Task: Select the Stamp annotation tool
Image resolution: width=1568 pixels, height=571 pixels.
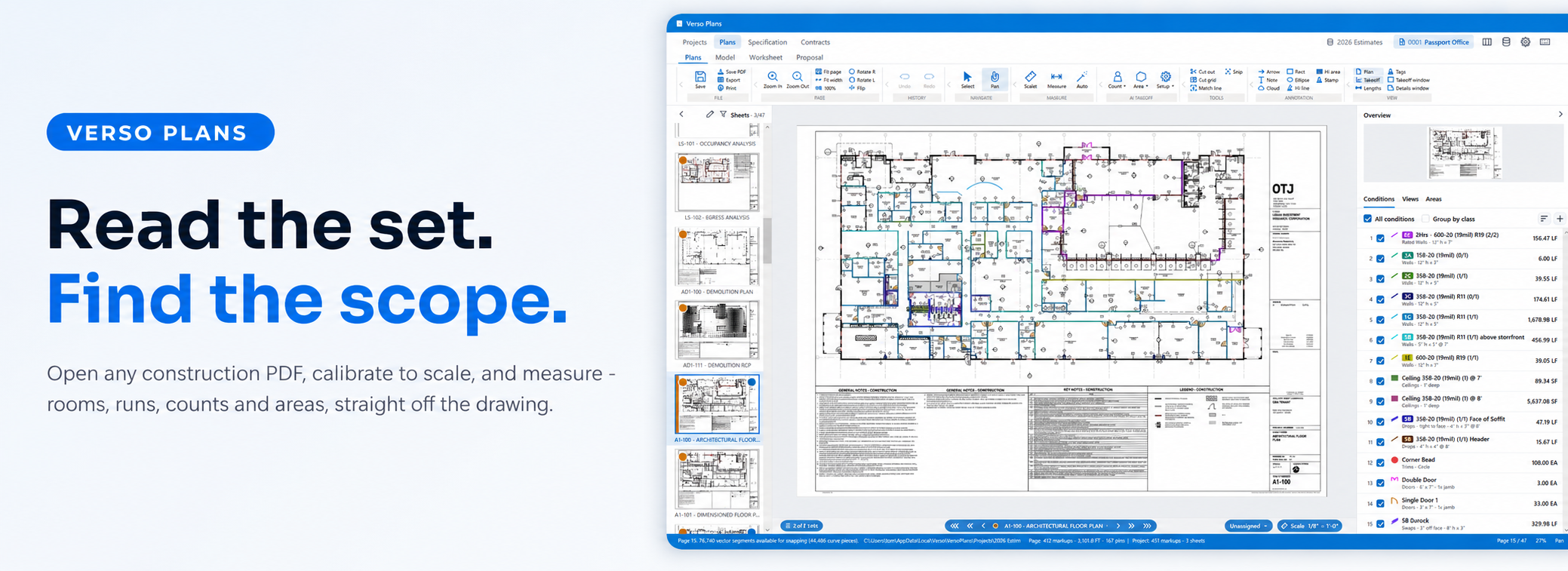Action: 1327,80
